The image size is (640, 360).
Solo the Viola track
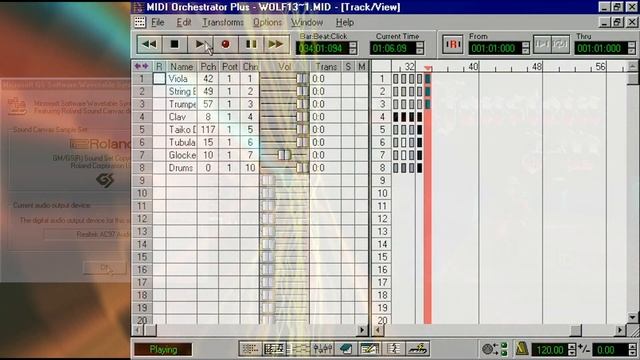point(348,78)
